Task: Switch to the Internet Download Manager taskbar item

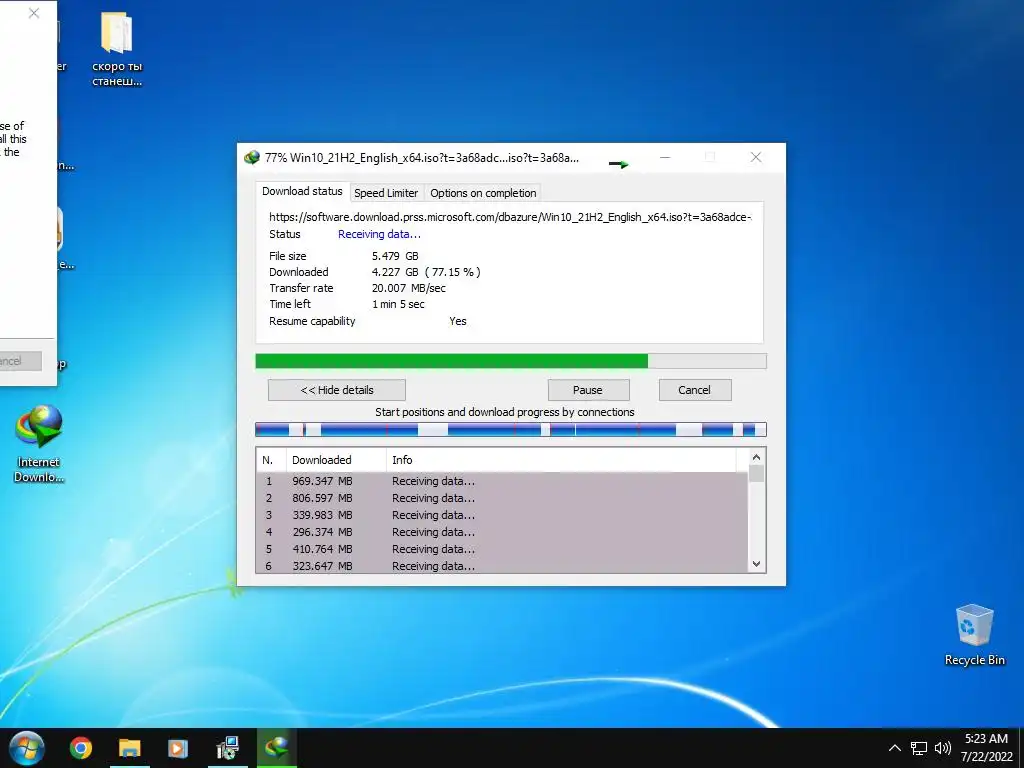Action: tap(277, 748)
